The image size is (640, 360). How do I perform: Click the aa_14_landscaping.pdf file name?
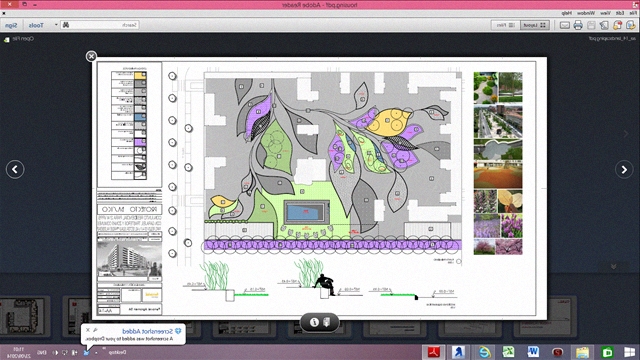coord(612,39)
